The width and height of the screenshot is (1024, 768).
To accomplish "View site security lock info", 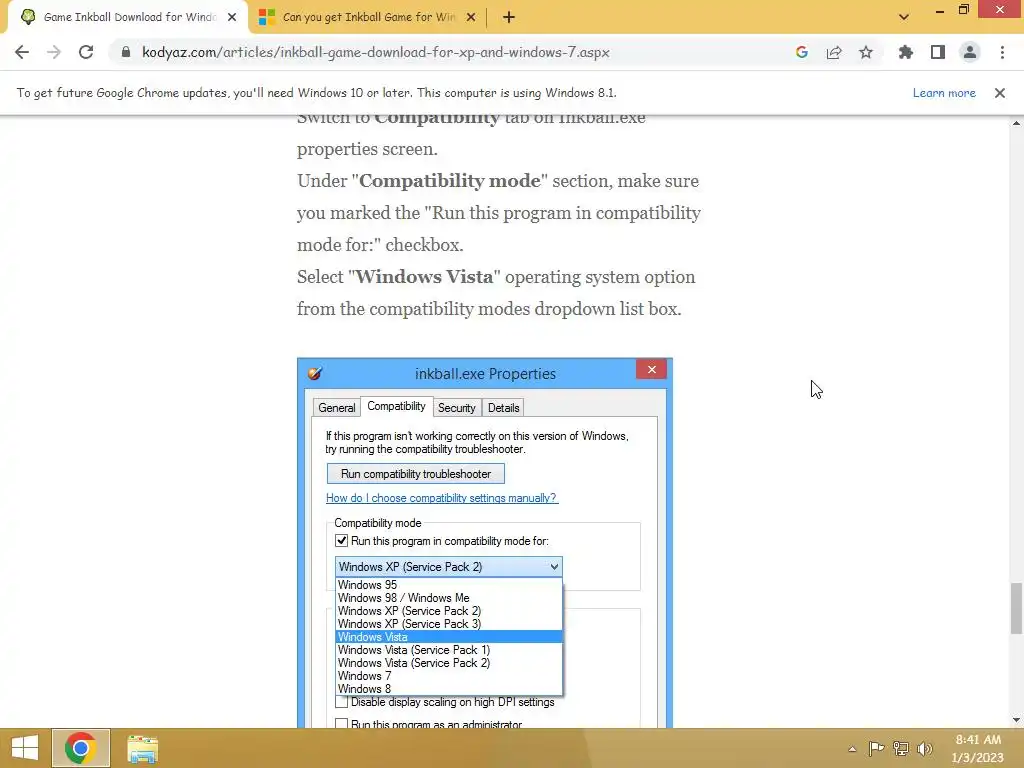I will point(126,52).
